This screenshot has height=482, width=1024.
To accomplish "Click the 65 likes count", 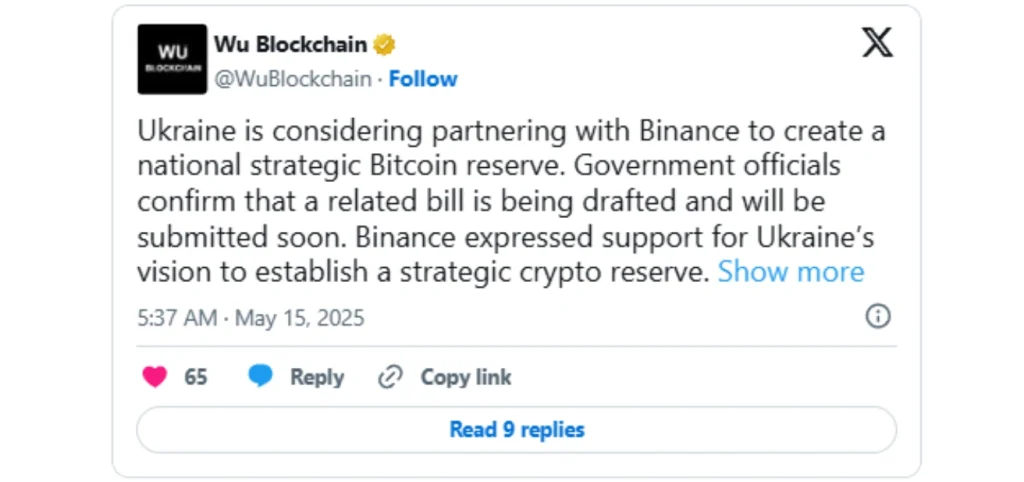I will pyautogui.click(x=196, y=377).
